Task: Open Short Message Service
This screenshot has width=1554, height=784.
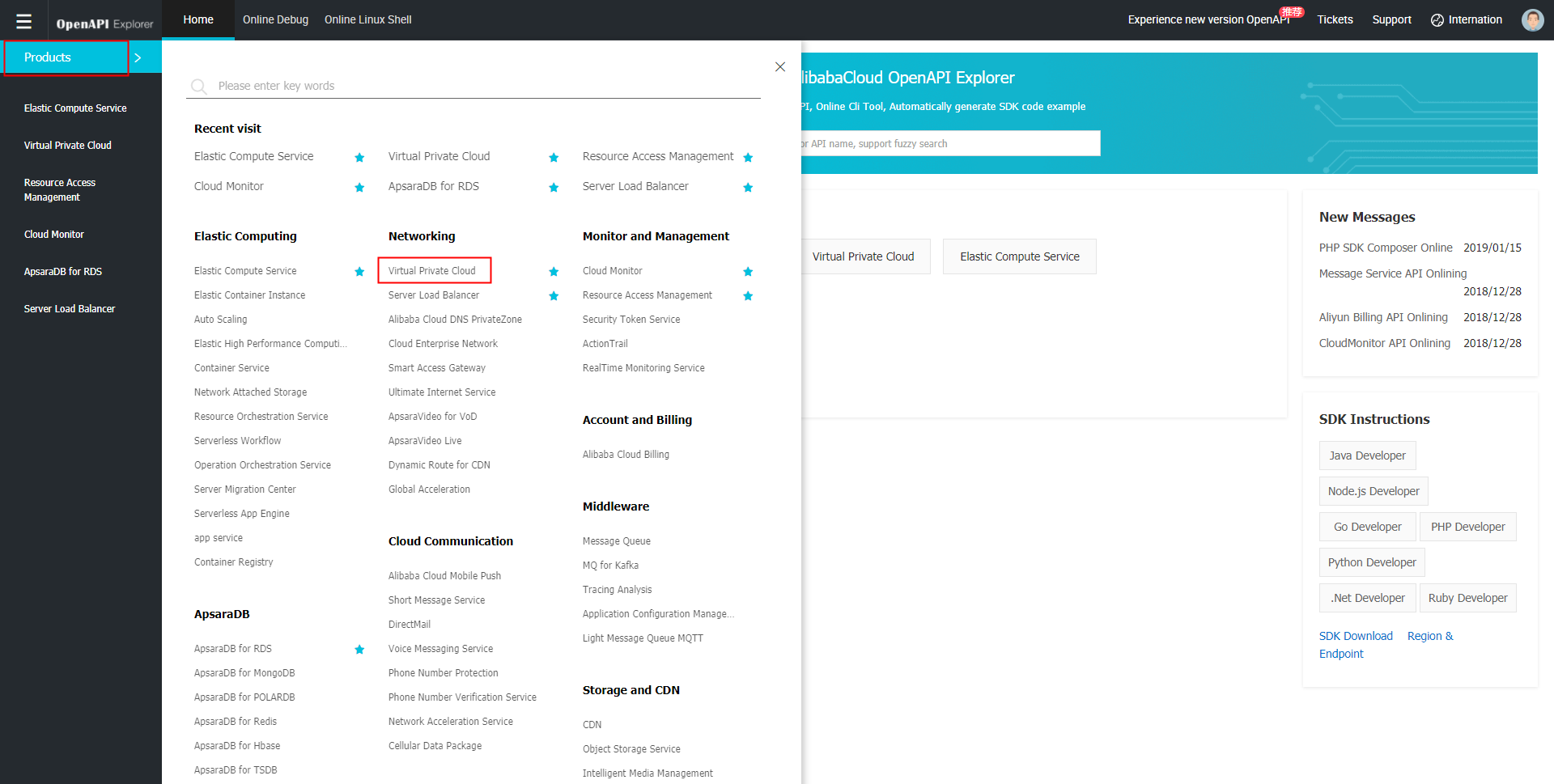Action: [437, 600]
